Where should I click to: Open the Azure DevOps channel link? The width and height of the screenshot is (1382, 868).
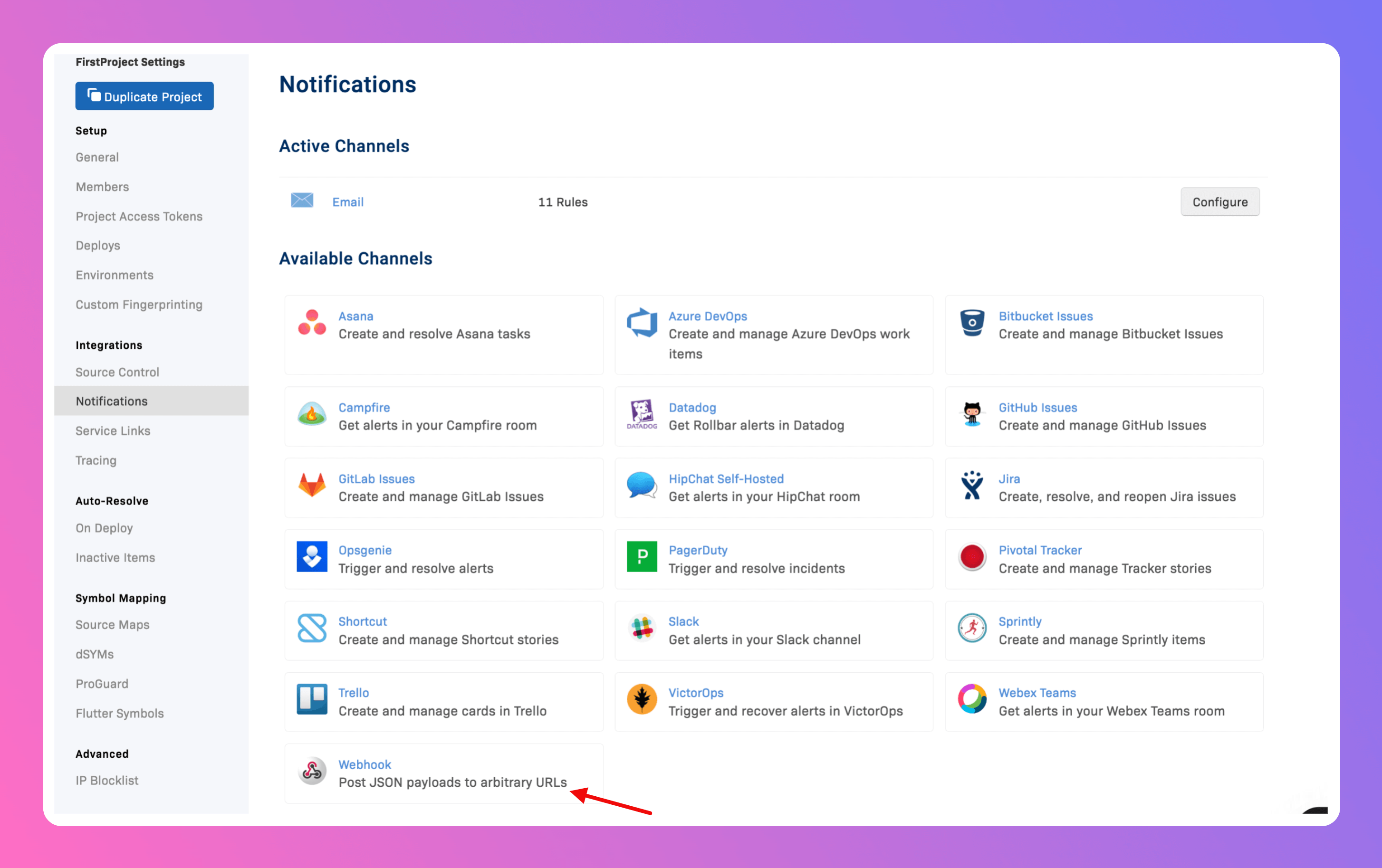point(707,316)
